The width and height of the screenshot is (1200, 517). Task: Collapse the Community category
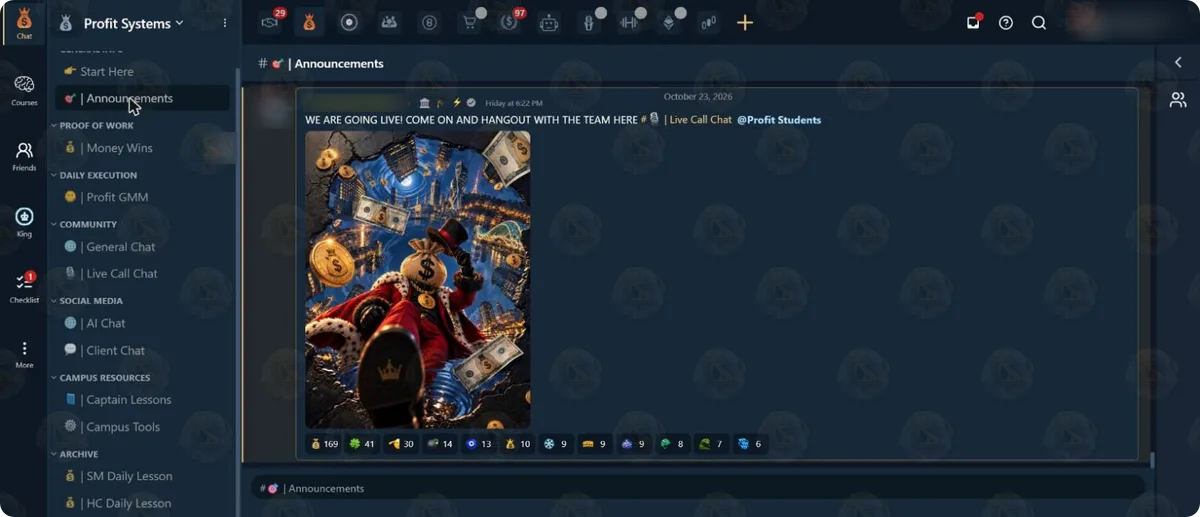[x=84, y=225]
